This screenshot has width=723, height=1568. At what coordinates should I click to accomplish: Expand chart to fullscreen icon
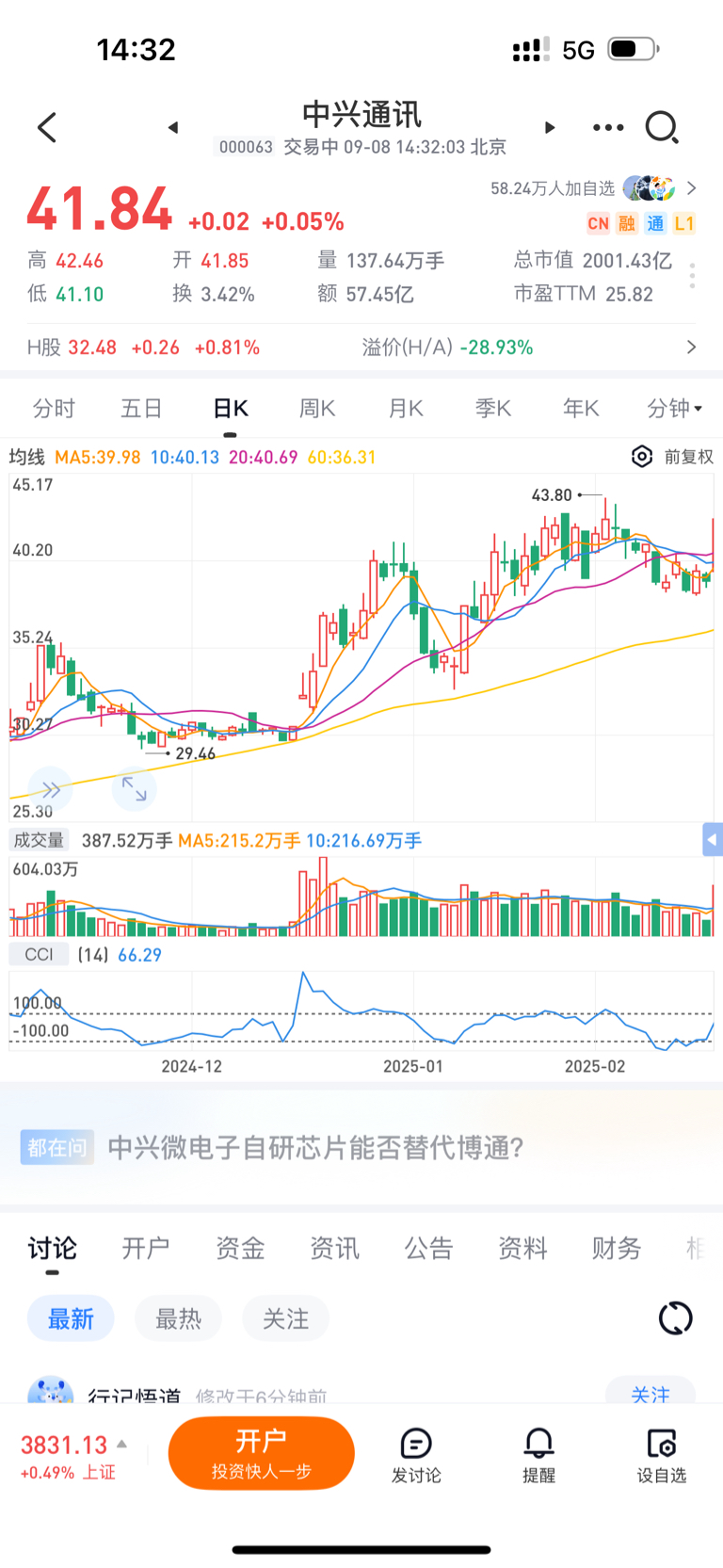(134, 789)
